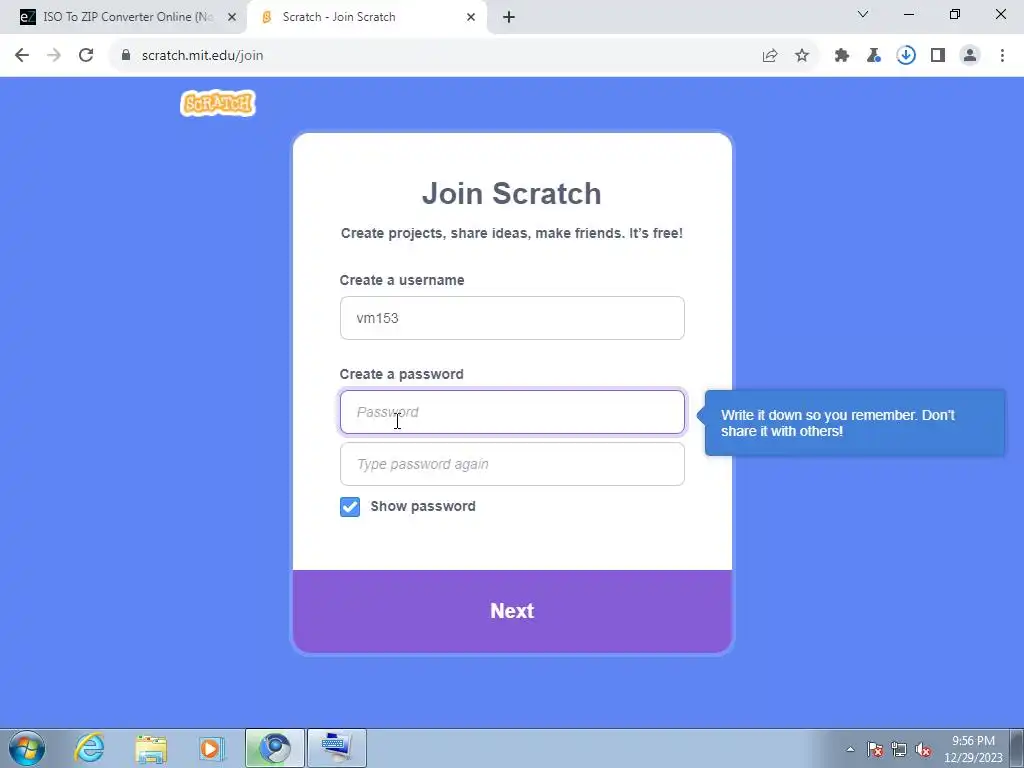
Task: Open Chrome Labs flask icon
Action: point(874,56)
